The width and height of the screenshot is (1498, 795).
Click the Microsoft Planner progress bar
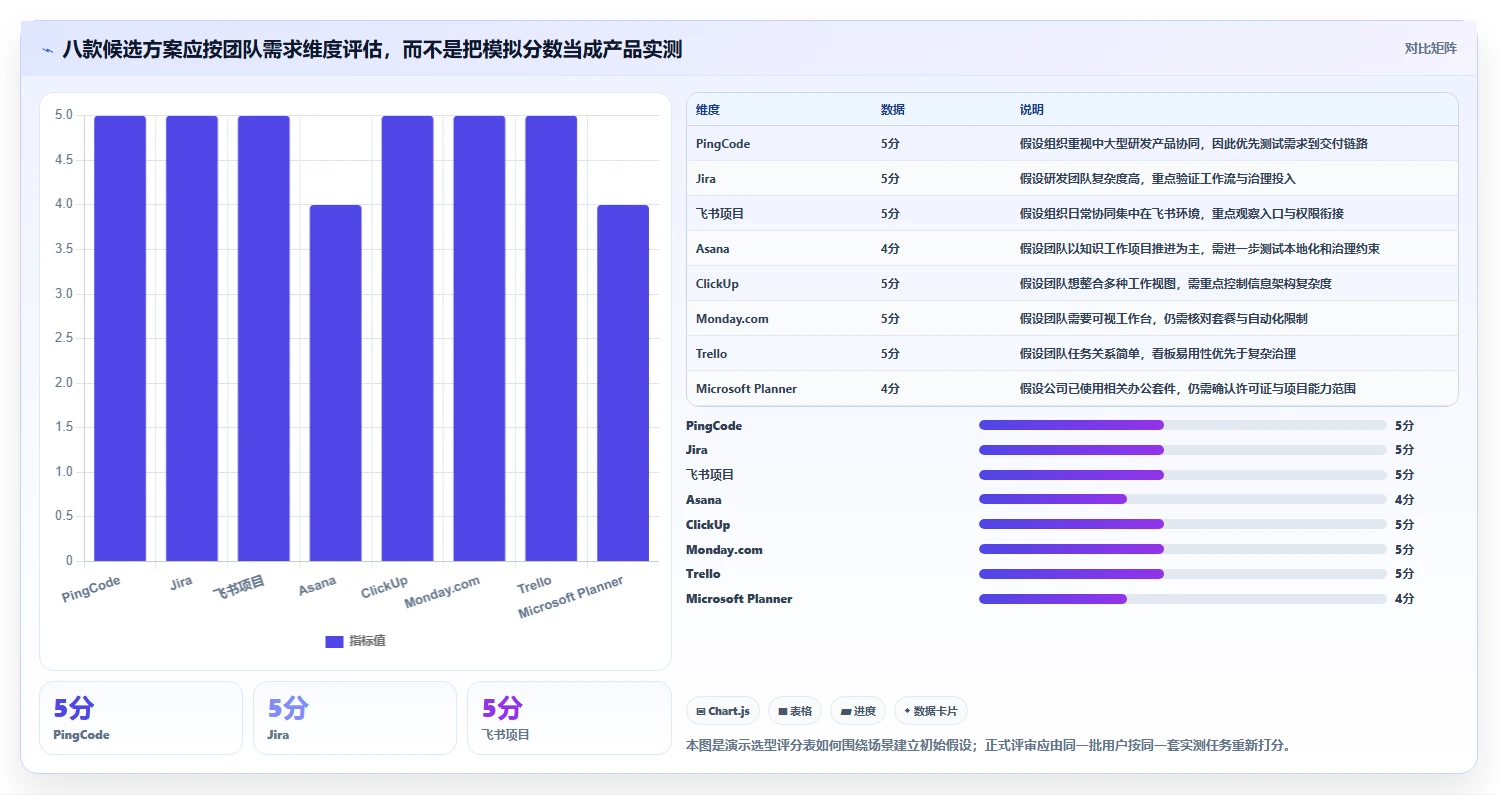tap(1183, 599)
